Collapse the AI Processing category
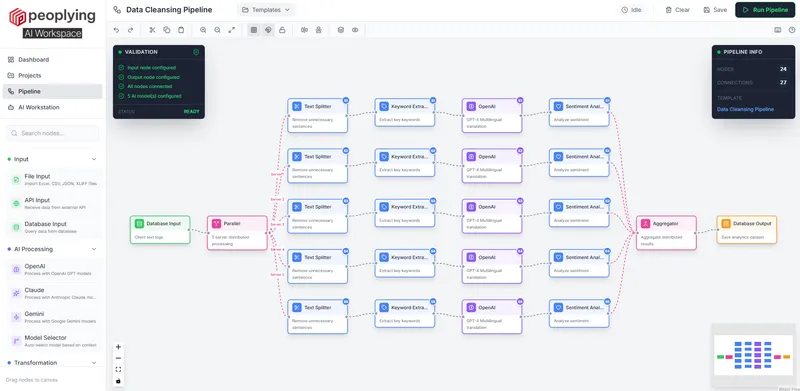 [x=94, y=249]
